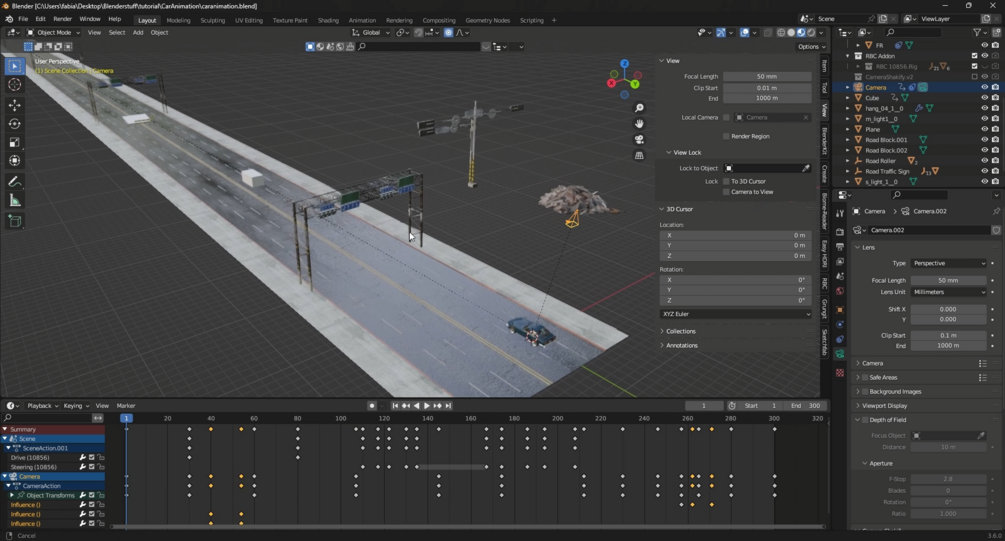Select the Move tool in the toolbar

click(15, 105)
